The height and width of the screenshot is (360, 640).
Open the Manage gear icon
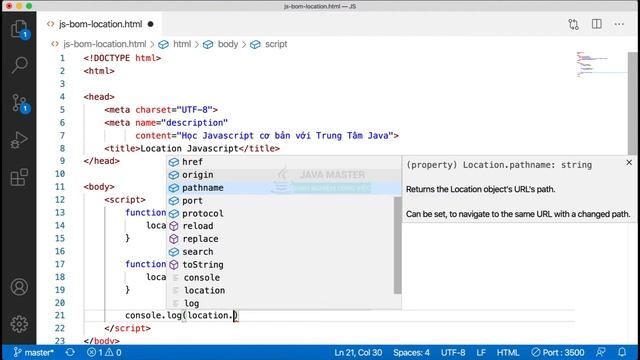click(x=19, y=324)
